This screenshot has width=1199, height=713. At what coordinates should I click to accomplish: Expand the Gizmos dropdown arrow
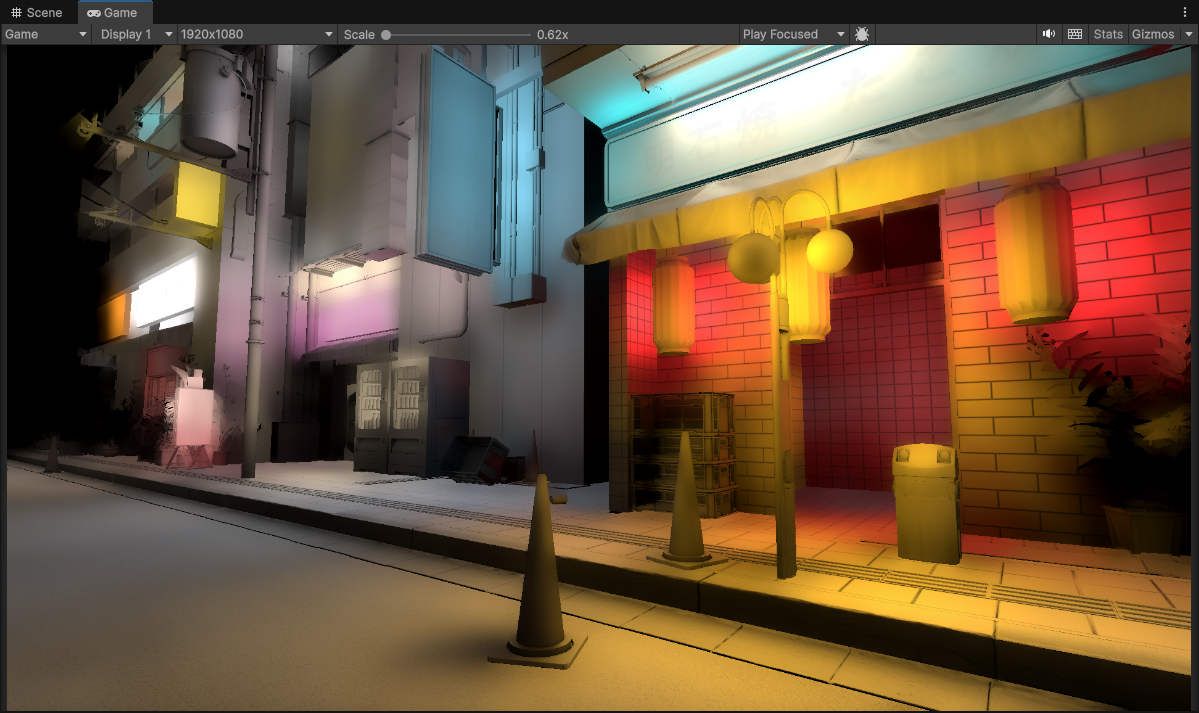[1189, 34]
